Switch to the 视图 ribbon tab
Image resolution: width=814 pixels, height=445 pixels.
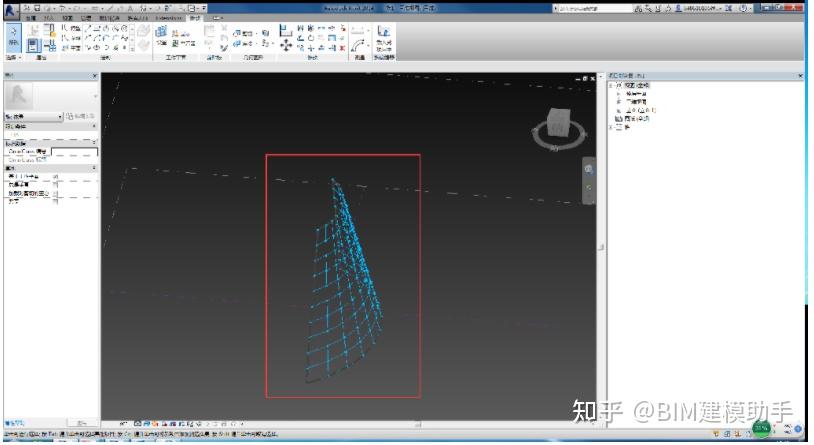click(67, 18)
